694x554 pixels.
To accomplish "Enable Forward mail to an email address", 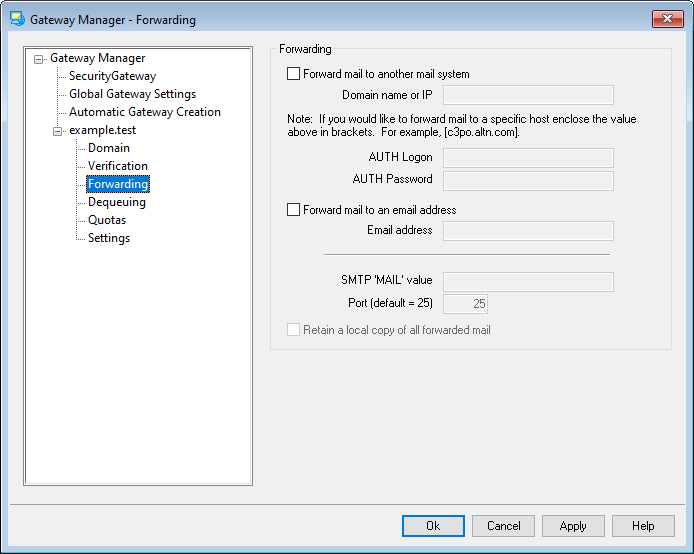I will click(x=293, y=210).
